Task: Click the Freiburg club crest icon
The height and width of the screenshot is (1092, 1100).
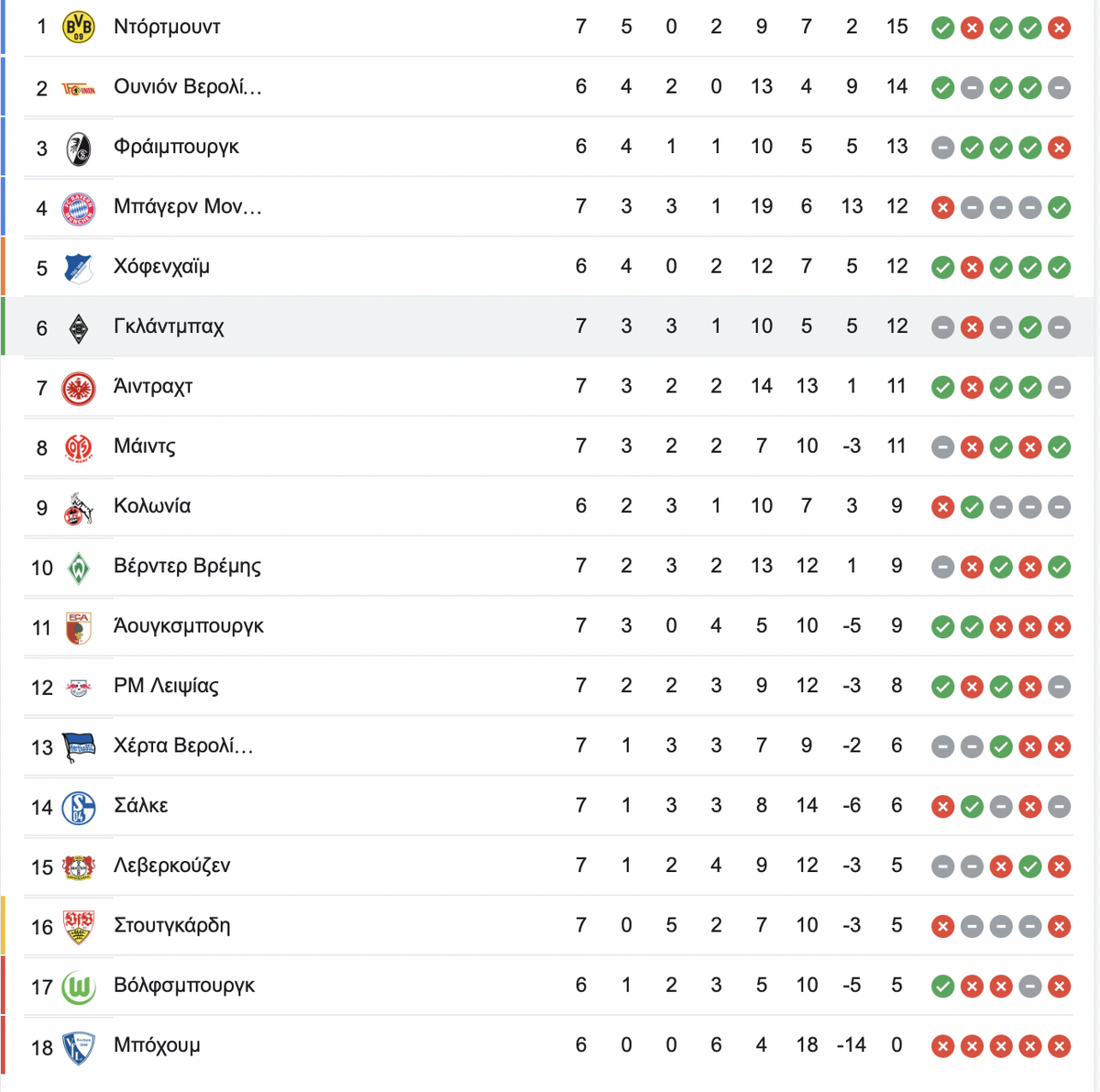Action: pos(79,148)
